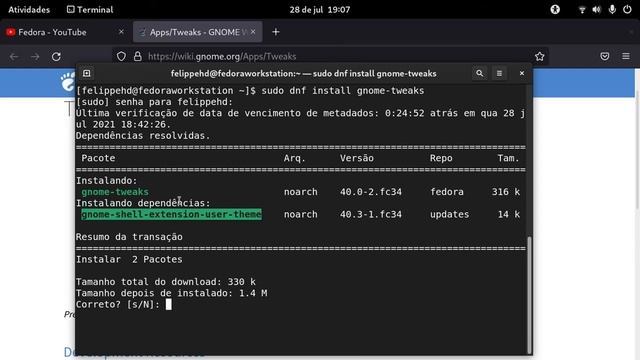Image resolution: width=640 pixels, height=360 pixels.
Task: Click the terminal search icon
Action: [480, 73]
